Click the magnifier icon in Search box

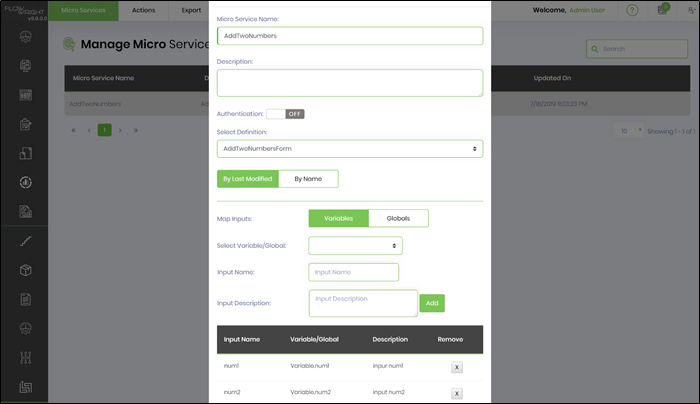595,49
